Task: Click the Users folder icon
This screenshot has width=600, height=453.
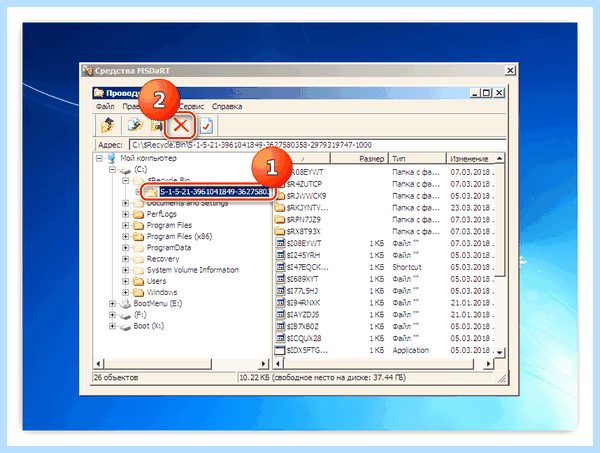Action: [x=138, y=282]
